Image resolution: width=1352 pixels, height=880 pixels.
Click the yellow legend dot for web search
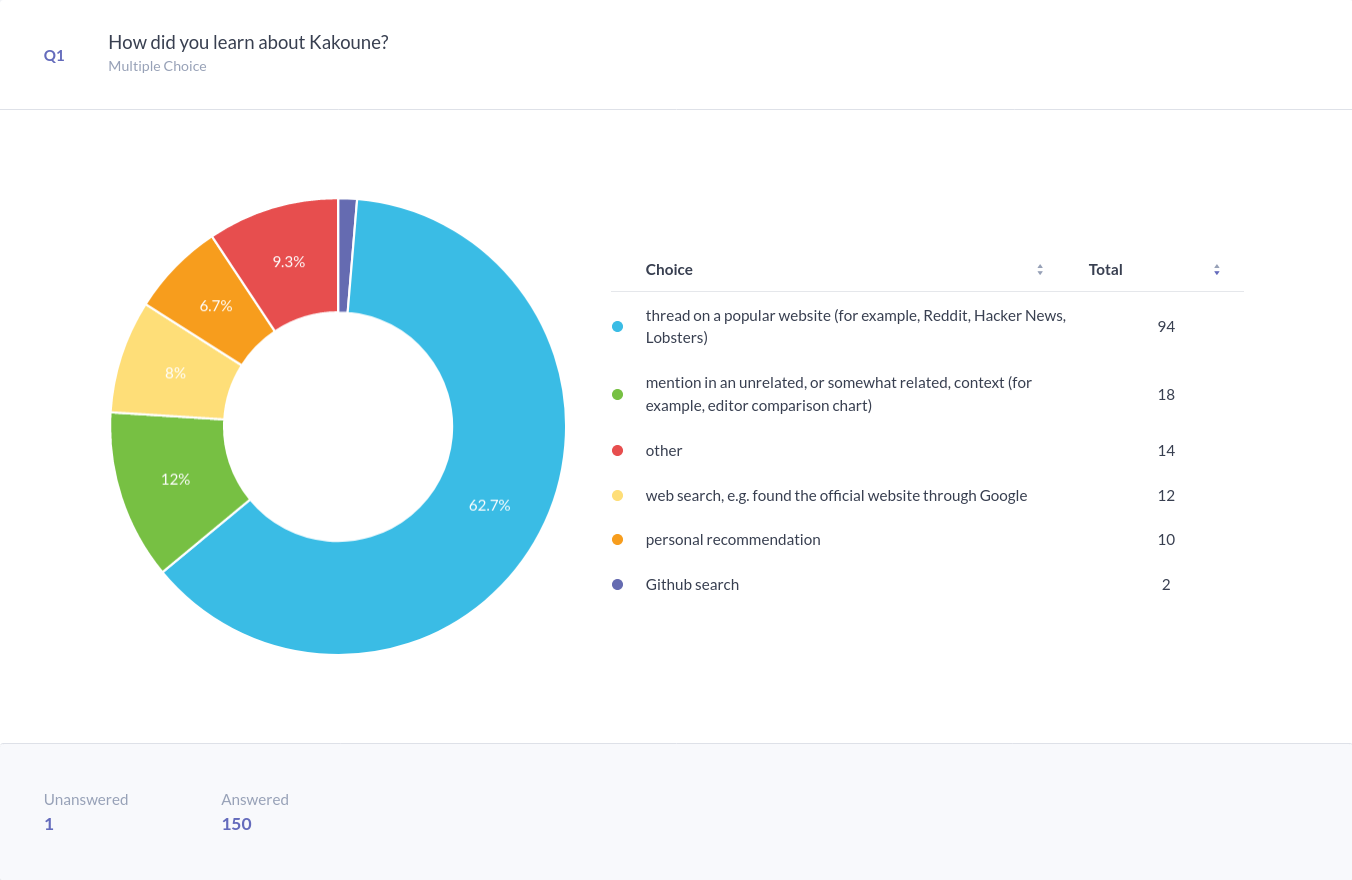click(618, 496)
